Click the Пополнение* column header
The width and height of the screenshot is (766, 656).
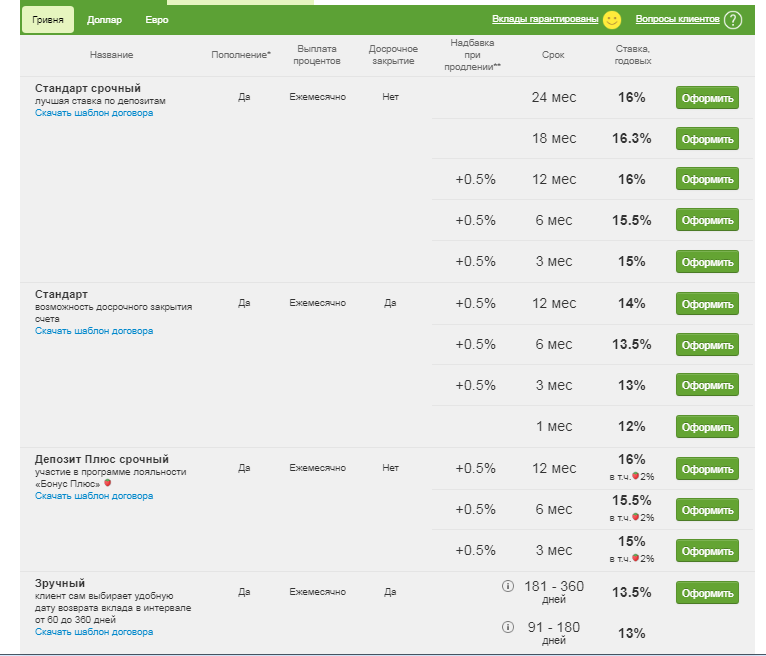[241, 55]
